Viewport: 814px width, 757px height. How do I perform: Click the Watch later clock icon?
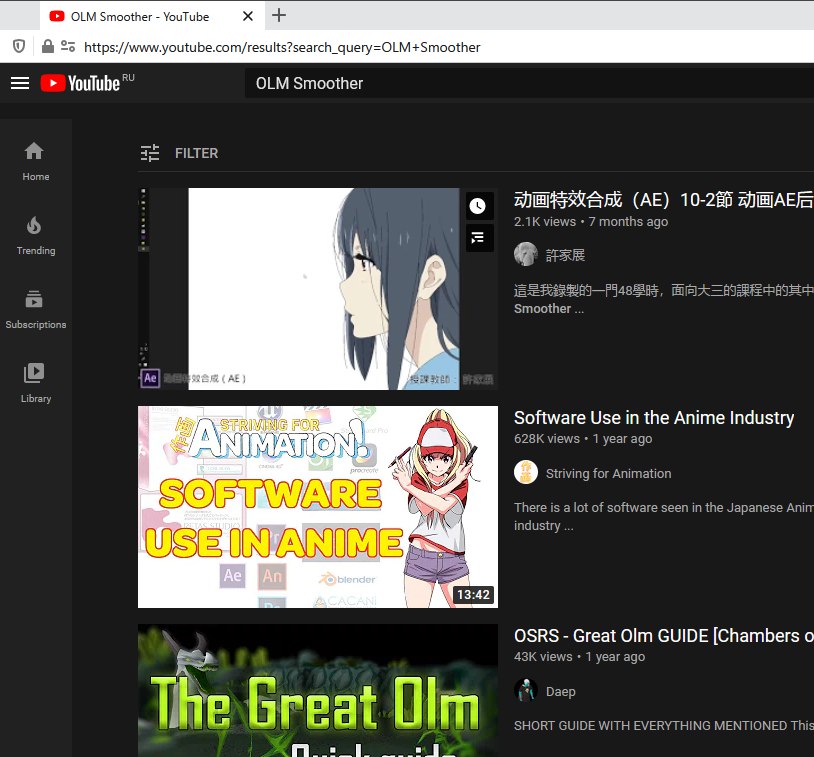pos(478,206)
